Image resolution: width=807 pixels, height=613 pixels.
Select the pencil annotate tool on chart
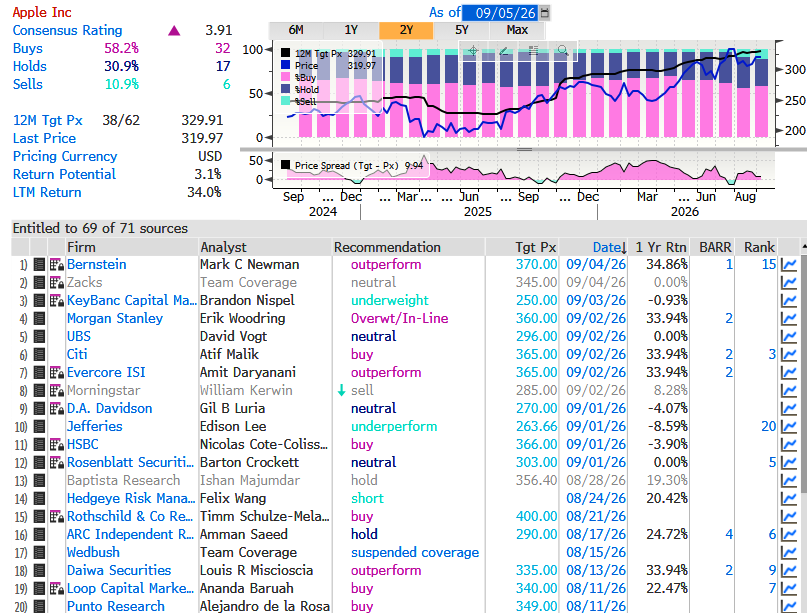(503, 50)
